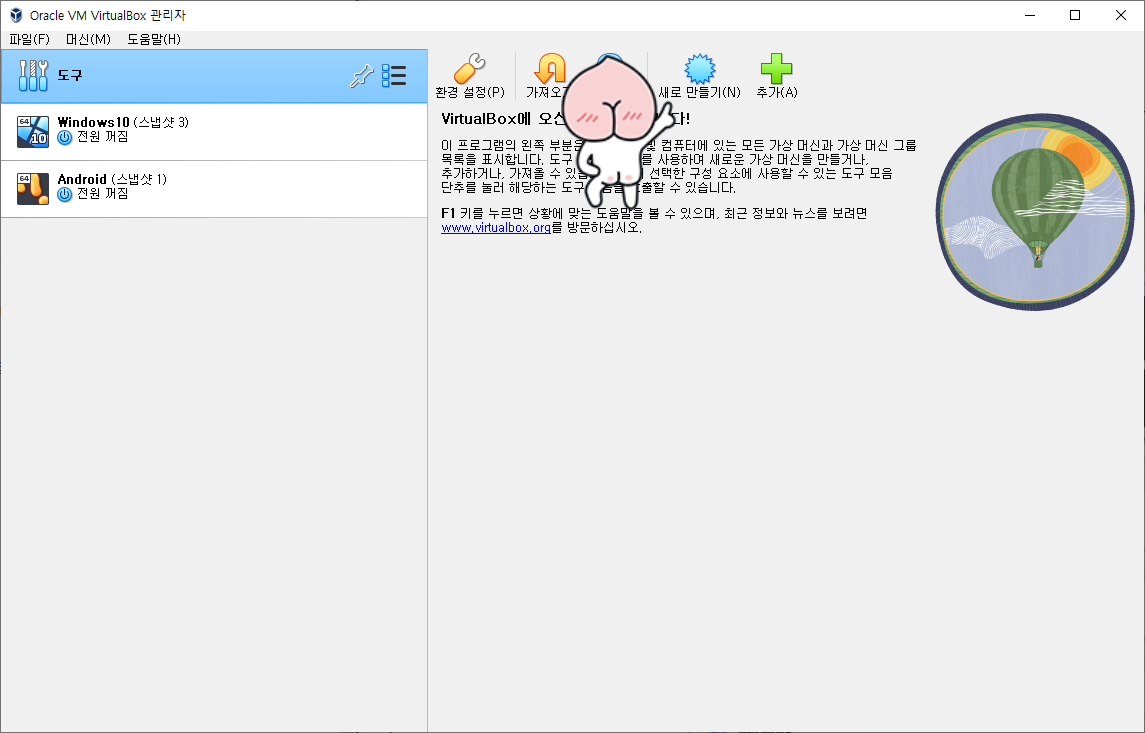1145x733 pixels.
Task: Minimize the VirtualBox manager window
Action: tap(1030, 15)
